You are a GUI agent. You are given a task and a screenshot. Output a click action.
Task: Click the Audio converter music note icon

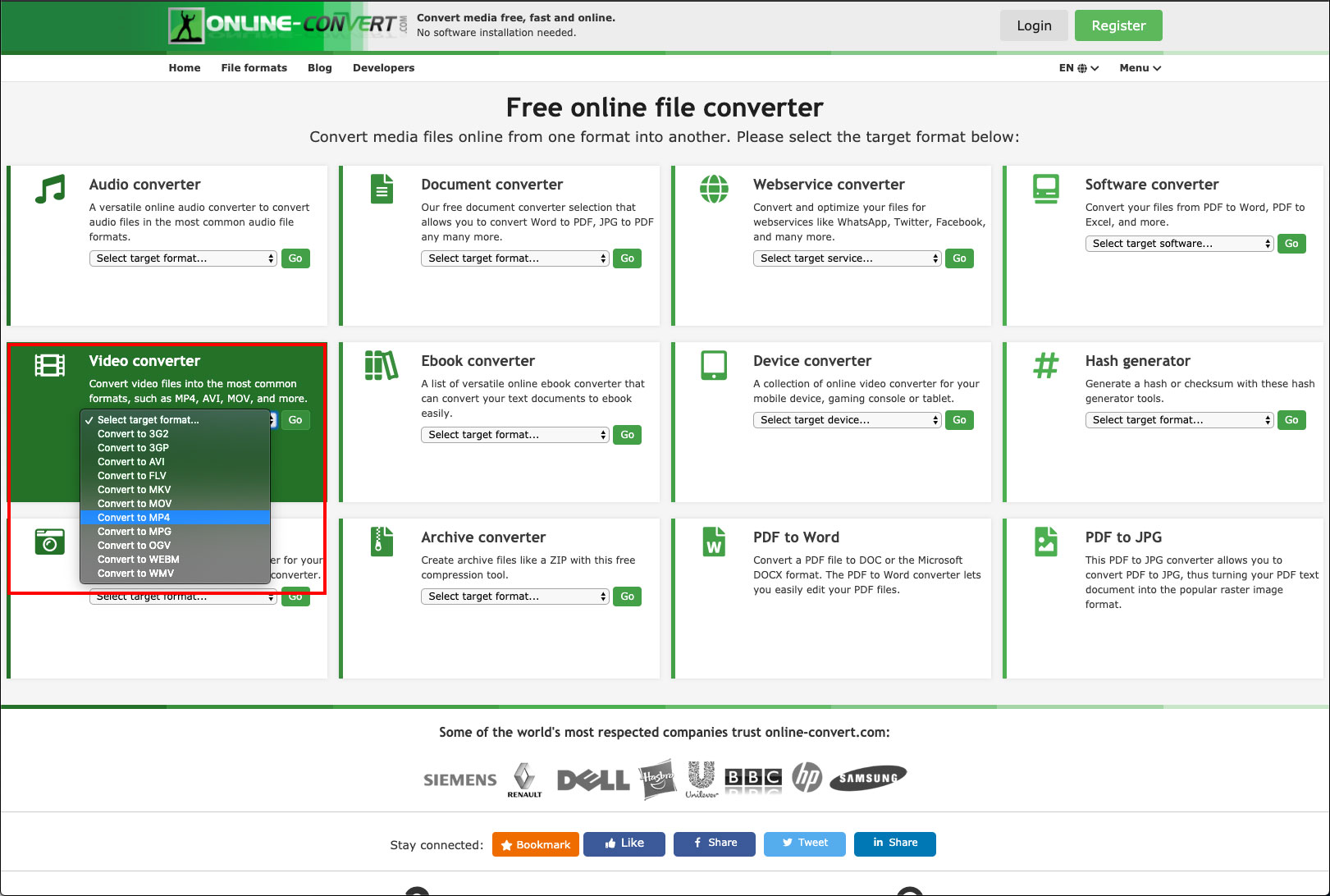(x=50, y=189)
